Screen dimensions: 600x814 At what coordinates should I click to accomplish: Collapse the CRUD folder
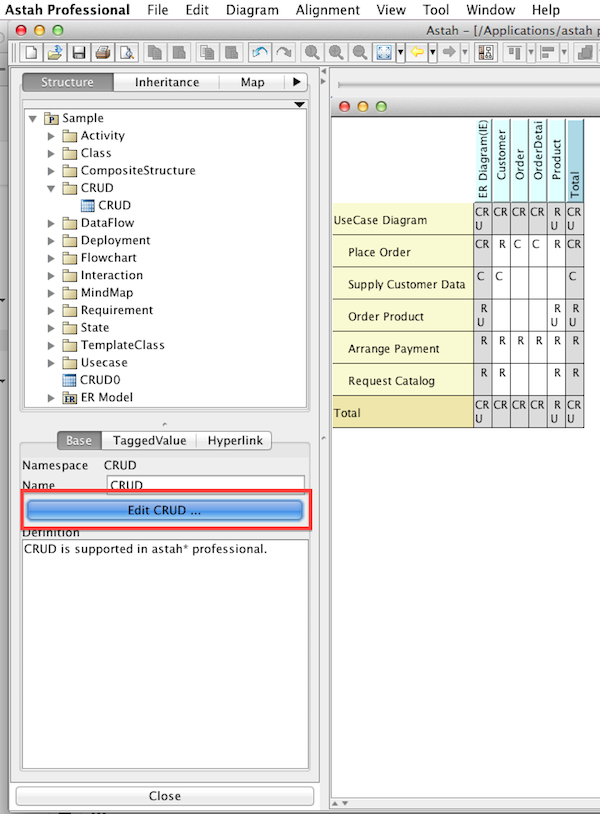click(52, 188)
